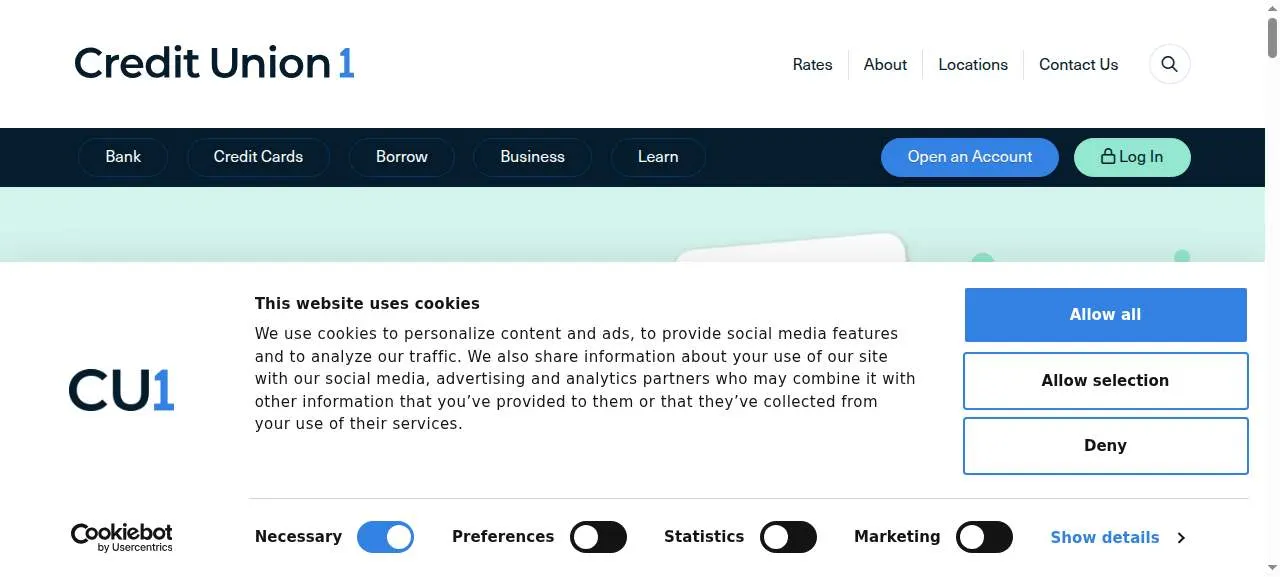Screen dimensions: 1280x577
Task: Click the Allow selection button
Action: tap(1105, 381)
